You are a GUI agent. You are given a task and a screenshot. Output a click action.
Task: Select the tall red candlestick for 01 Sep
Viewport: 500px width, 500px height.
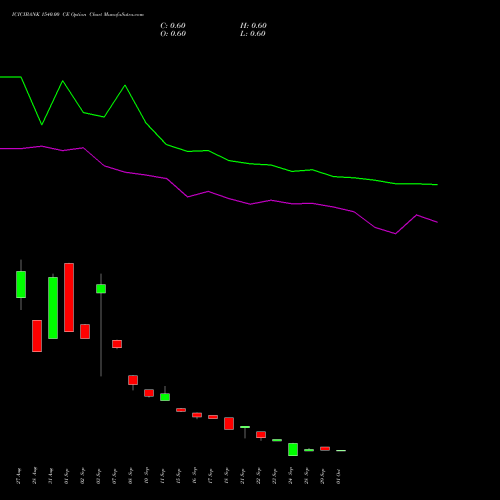tap(69, 297)
